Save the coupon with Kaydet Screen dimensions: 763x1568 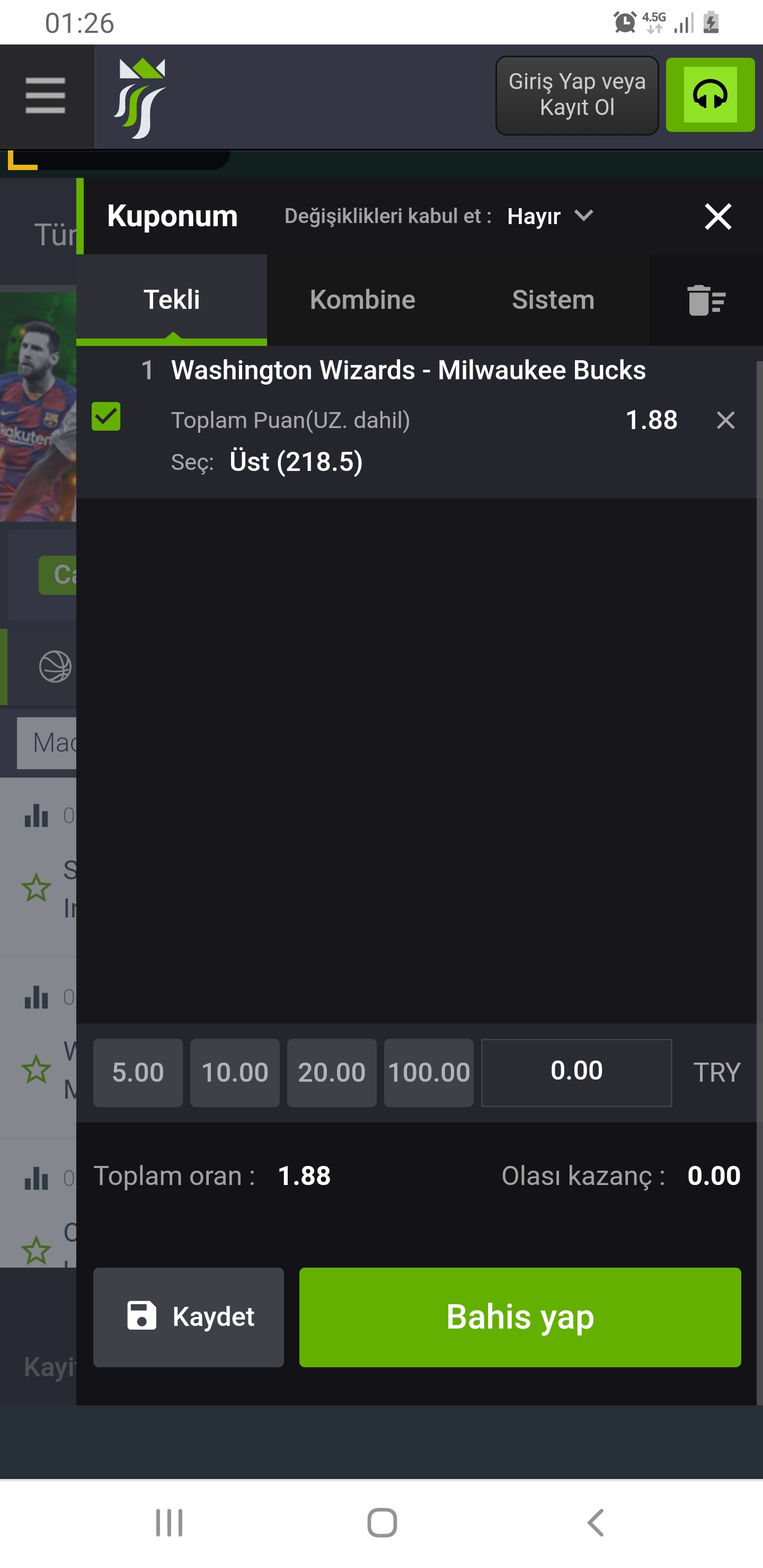(189, 1317)
